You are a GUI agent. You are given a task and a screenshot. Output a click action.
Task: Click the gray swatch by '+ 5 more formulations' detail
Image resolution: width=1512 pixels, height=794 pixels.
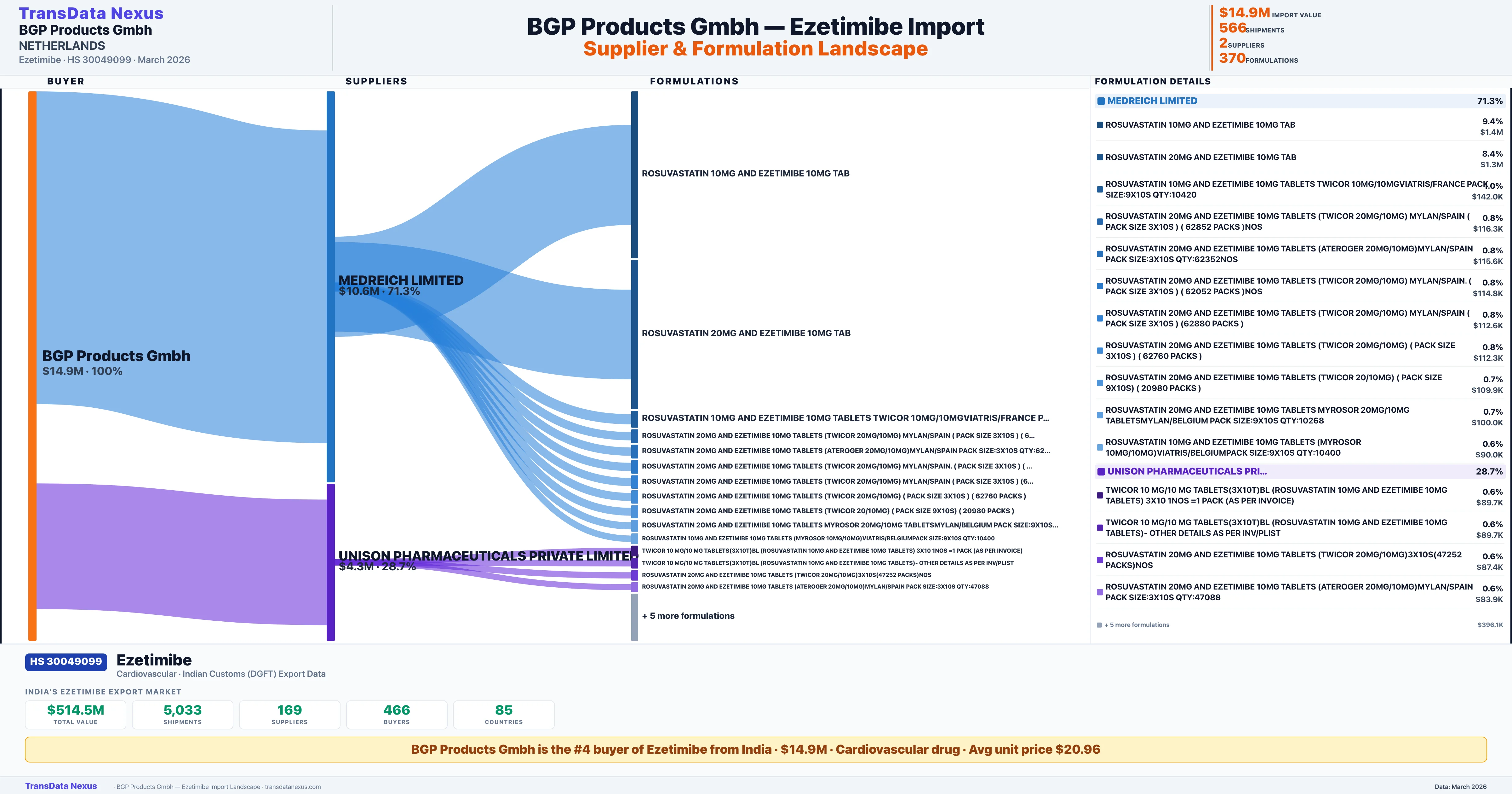point(1099,625)
